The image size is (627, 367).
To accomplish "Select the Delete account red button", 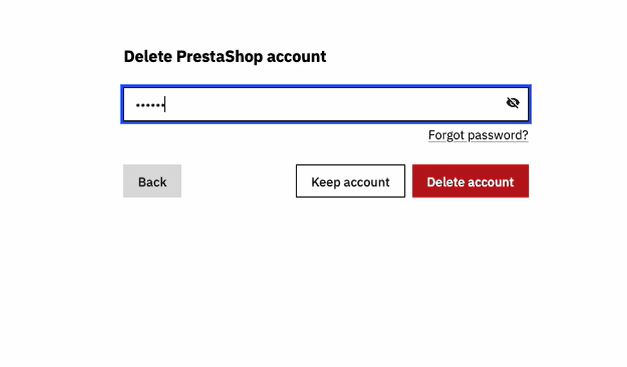I will click(x=470, y=181).
